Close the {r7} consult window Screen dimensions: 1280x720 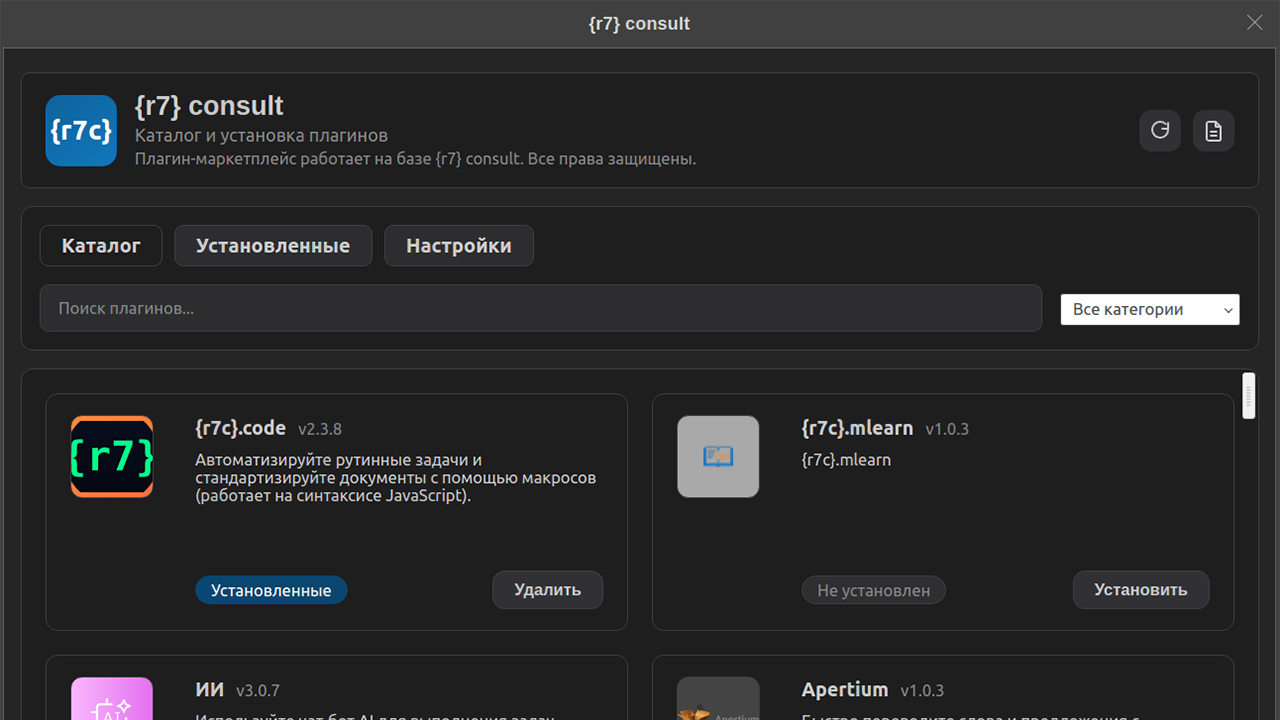coord(1254,23)
